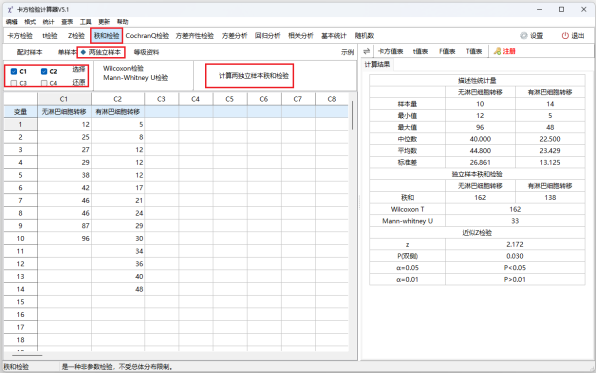The image size is (596, 373).
Task: Open the 更新 menu
Action: tap(104, 22)
